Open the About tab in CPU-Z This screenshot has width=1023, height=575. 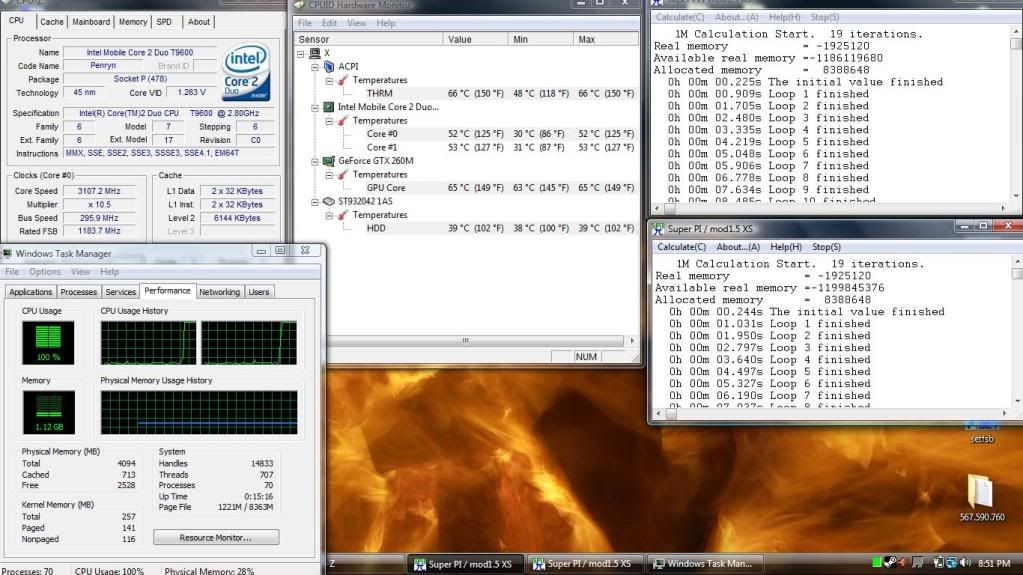pyautogui.click(x=198, y=22)
